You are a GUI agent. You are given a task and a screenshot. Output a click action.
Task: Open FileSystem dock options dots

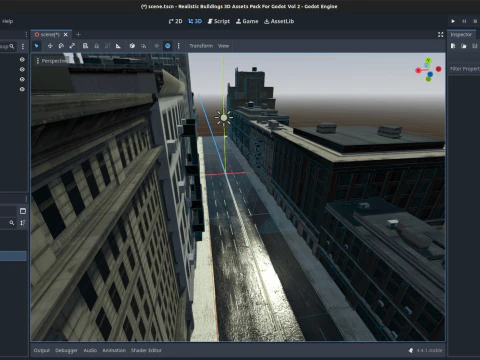point(26,199)
